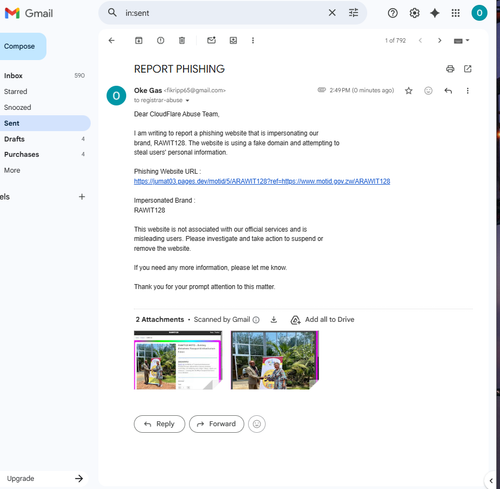500x489 pixels.
Task: Print the REPORT PHISHING email
Action: click(450, 69)
